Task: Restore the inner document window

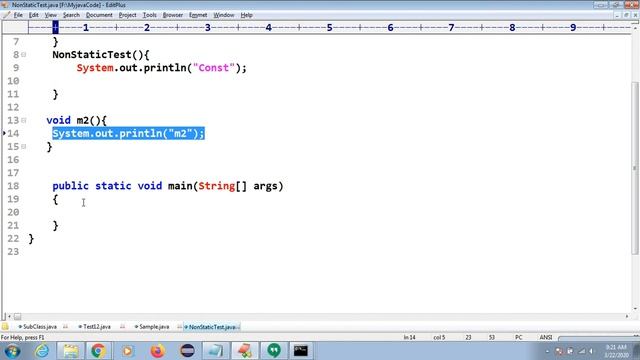Action: click(x=626, y=15)
